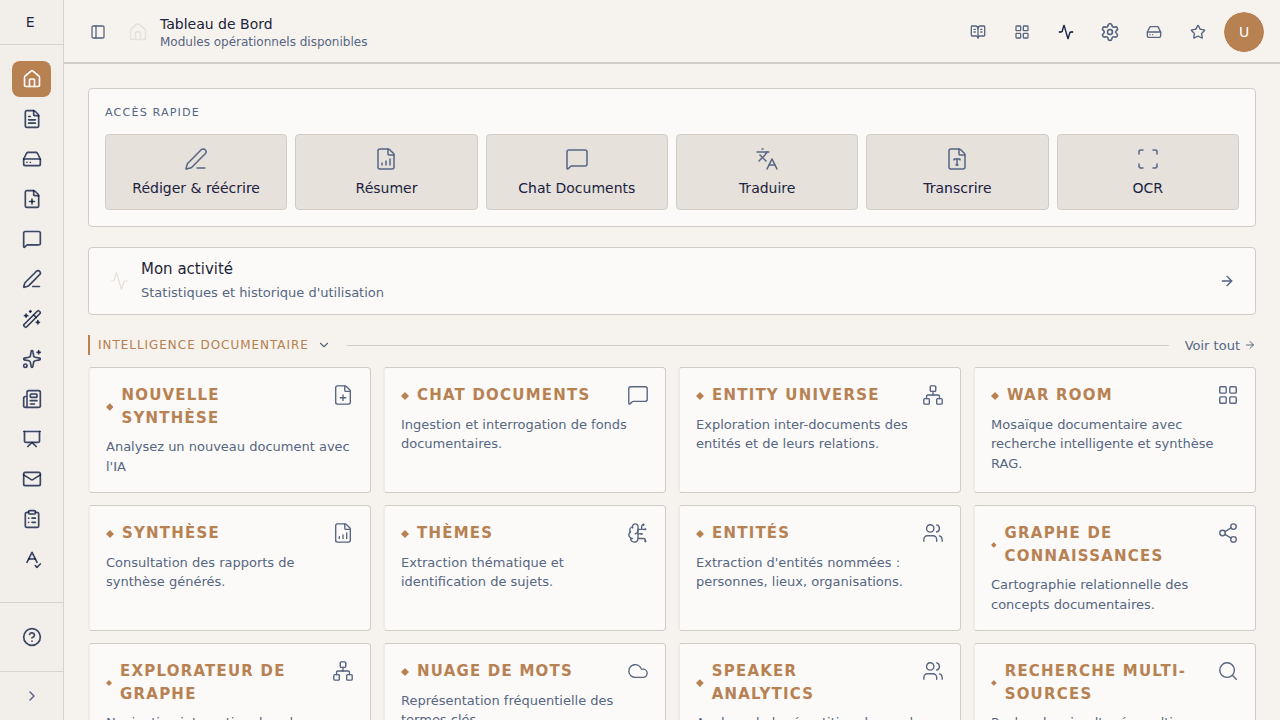Open the Transcrire quick access module
The image size is (1280, 720).
coord(956,171)
